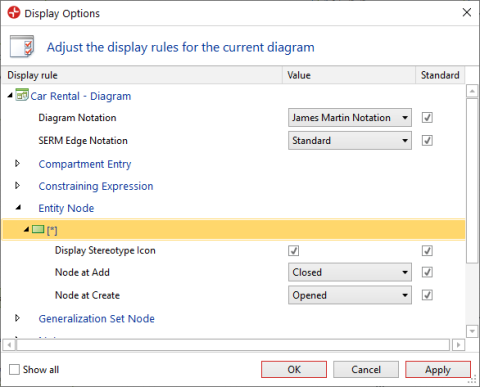Click the horizontal scroll left arrow
The width and height of the screenshot is (480, 387).
(x=9, y=345)
